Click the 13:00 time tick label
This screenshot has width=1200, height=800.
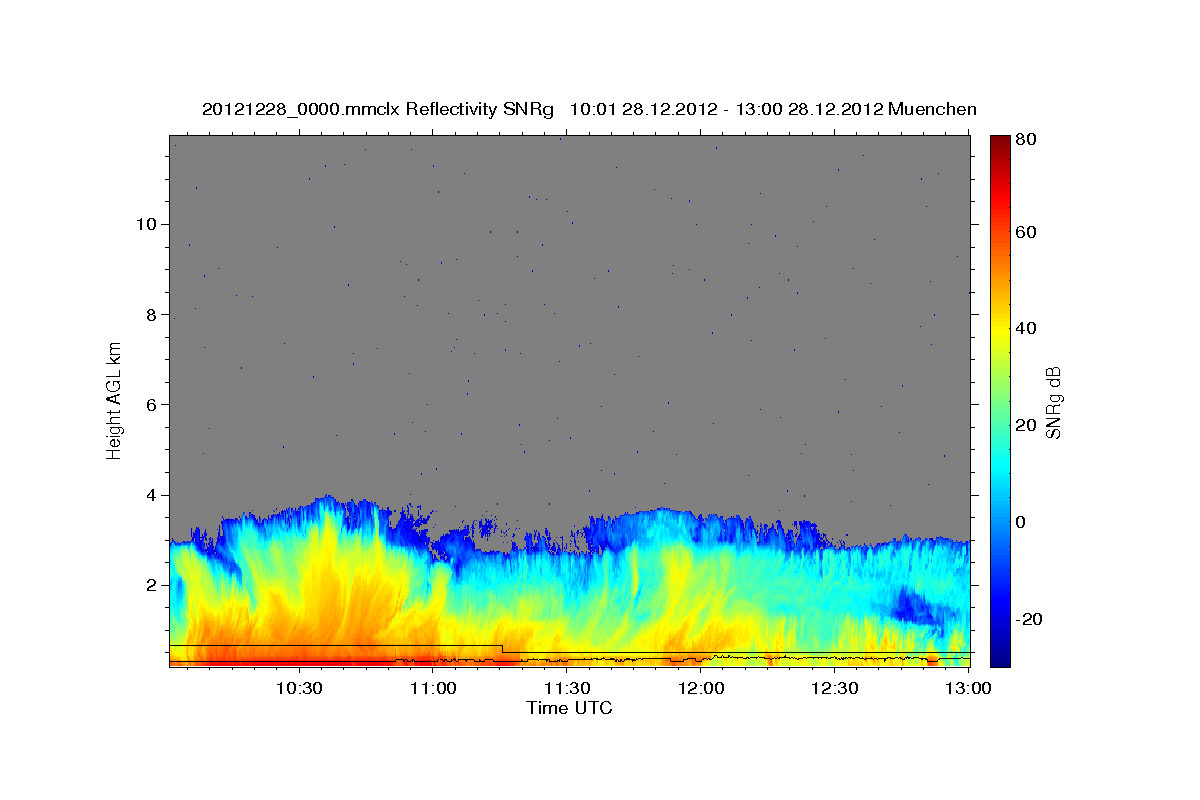[968, 688]
